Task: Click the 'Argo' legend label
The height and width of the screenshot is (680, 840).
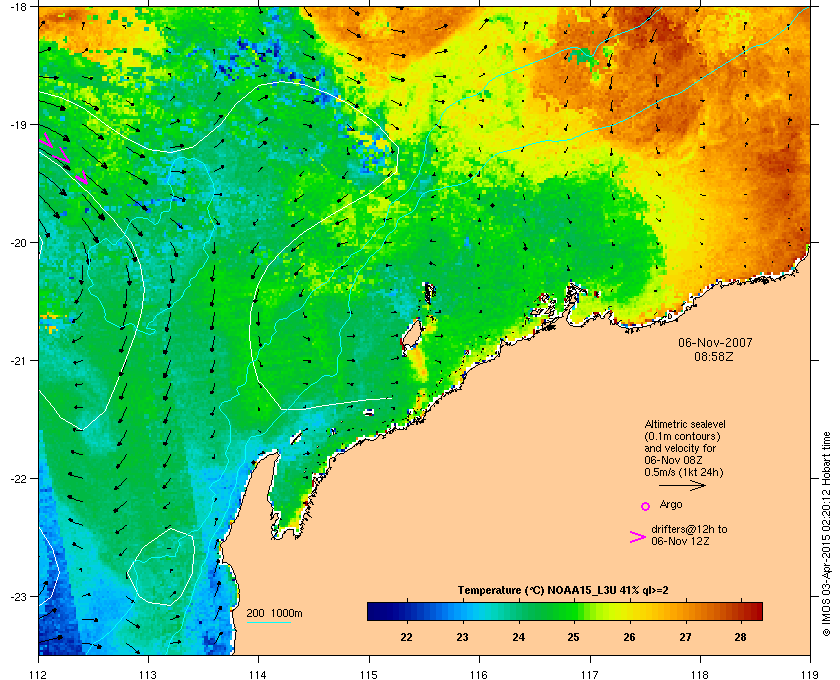Action: tap(671, 505)
